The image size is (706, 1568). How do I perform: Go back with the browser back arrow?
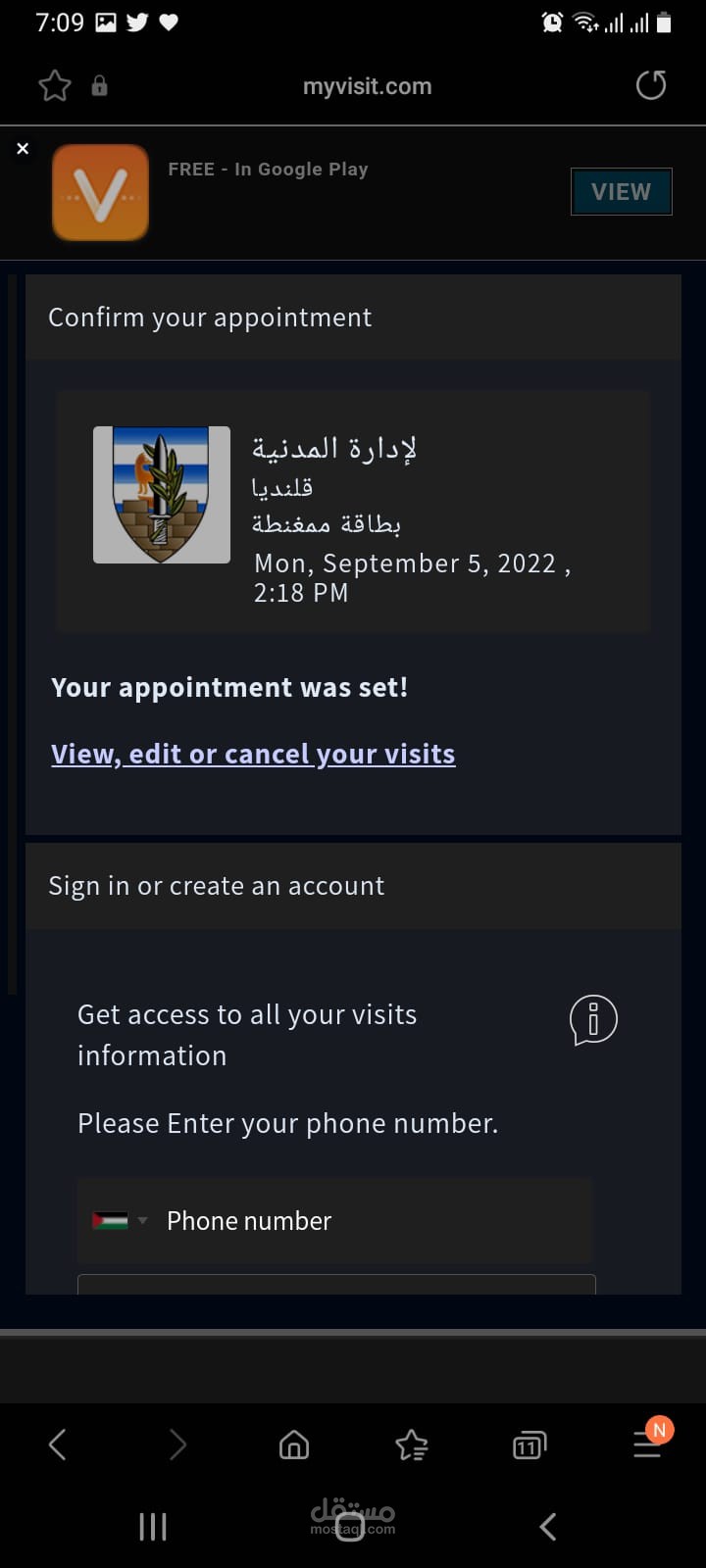tap(58, 1445)
